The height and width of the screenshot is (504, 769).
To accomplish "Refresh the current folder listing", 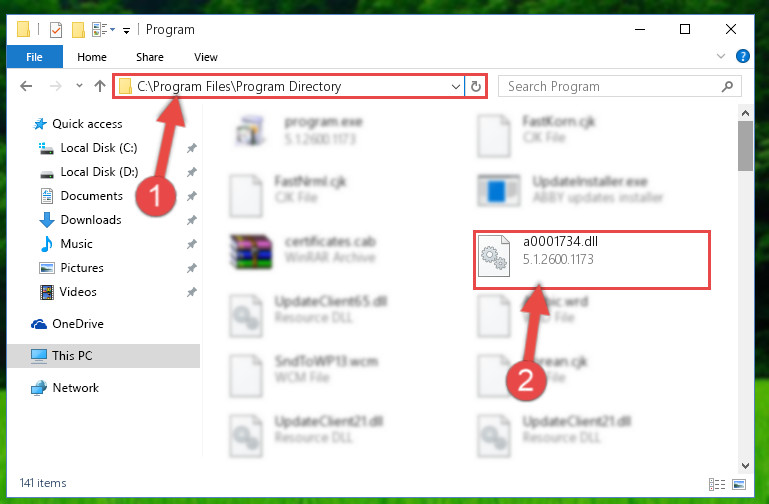I will coord(476,87).
